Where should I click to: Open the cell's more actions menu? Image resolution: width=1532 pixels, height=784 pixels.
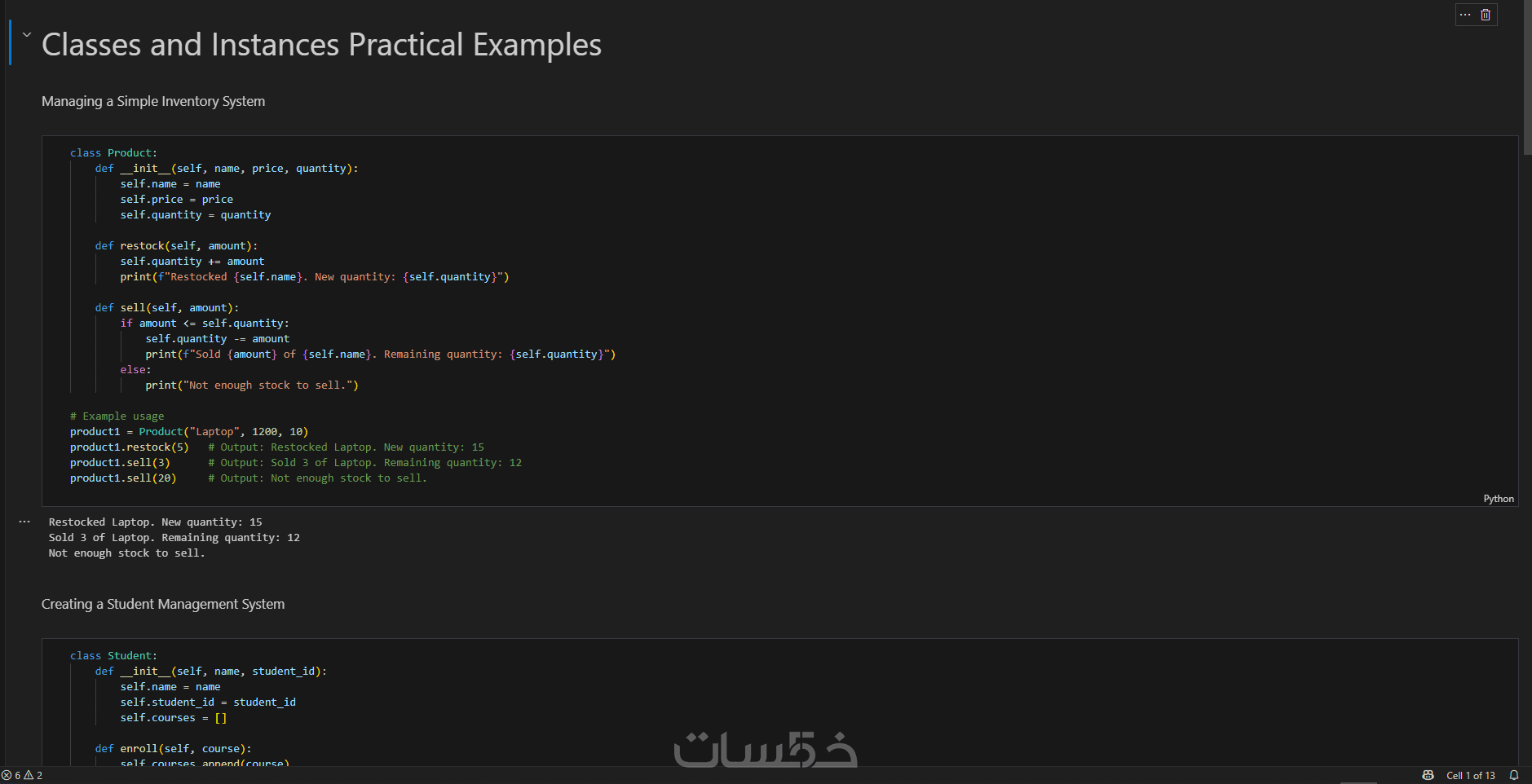coord(1465,15)
